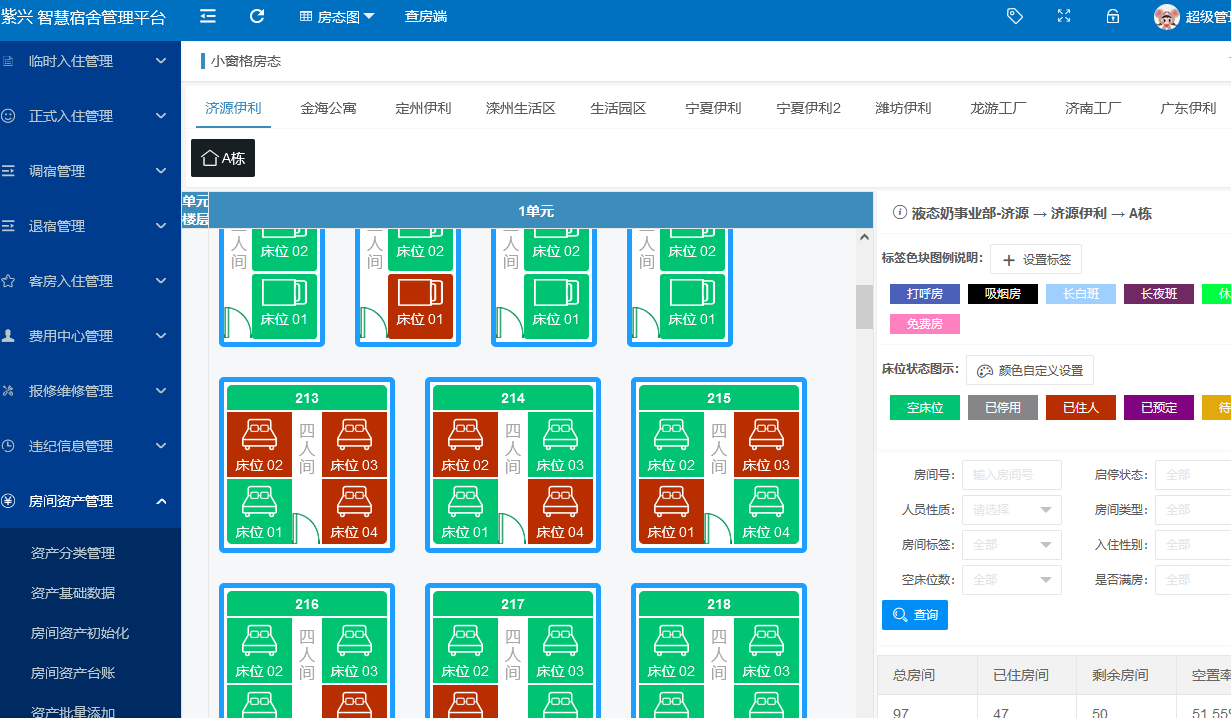The width and height of the screenshot is (1231, 718).
Task: Switch to 滦州生活区 tab
Action: pos(520,108)
